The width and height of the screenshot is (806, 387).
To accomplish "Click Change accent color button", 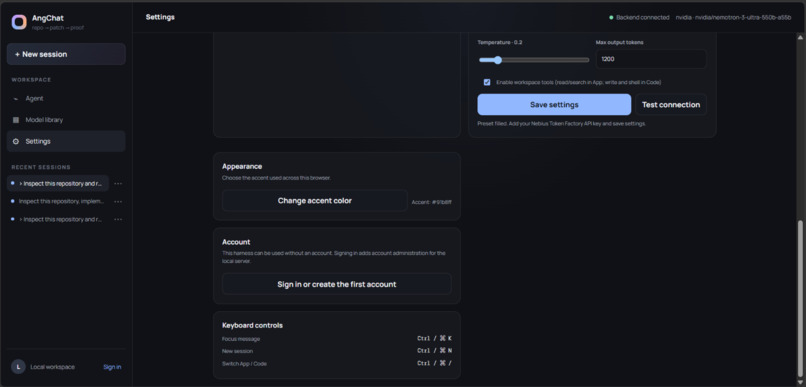I will click(x=315, y=200).
